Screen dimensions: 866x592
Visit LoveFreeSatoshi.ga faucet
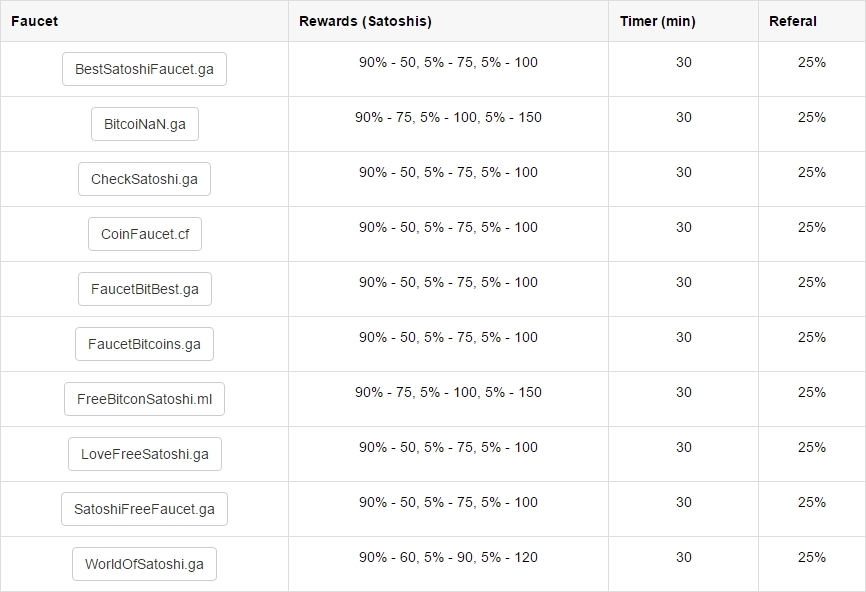[x=145, y=454]
